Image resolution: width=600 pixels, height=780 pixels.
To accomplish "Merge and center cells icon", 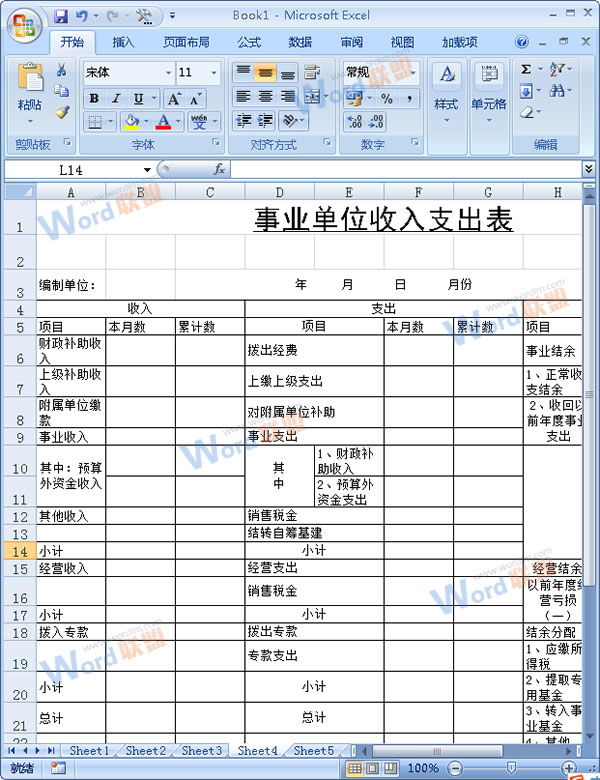I will click(312, 96).
